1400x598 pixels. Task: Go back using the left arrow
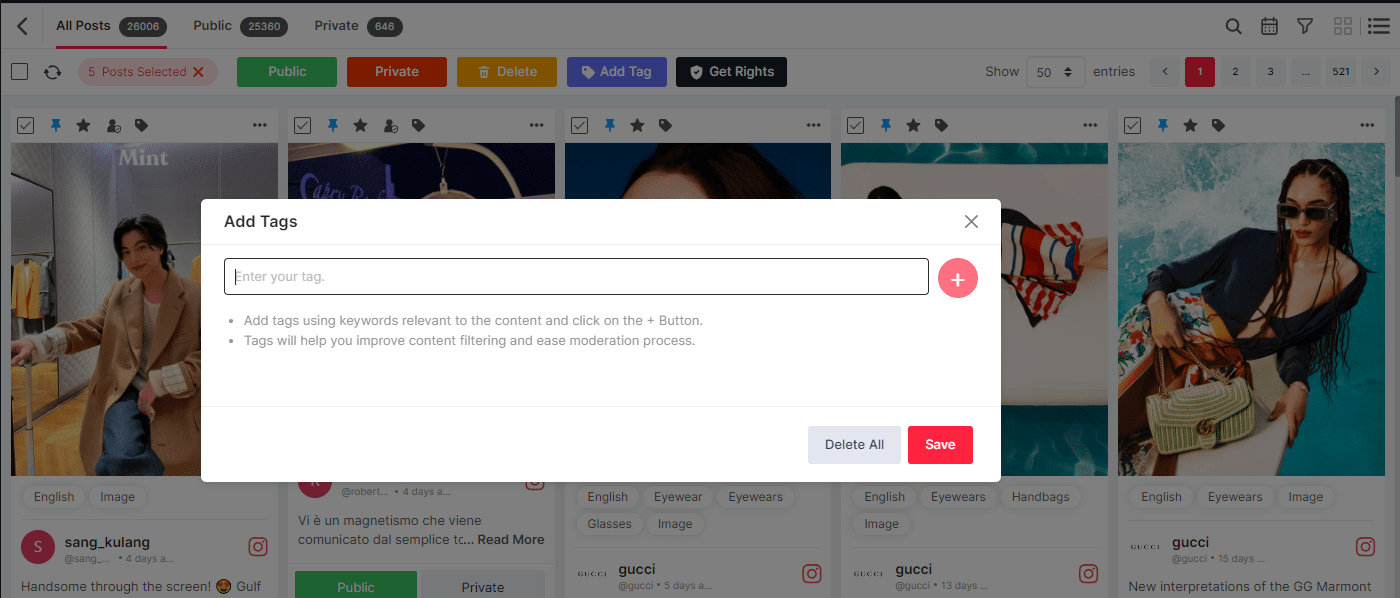point(22,26)
